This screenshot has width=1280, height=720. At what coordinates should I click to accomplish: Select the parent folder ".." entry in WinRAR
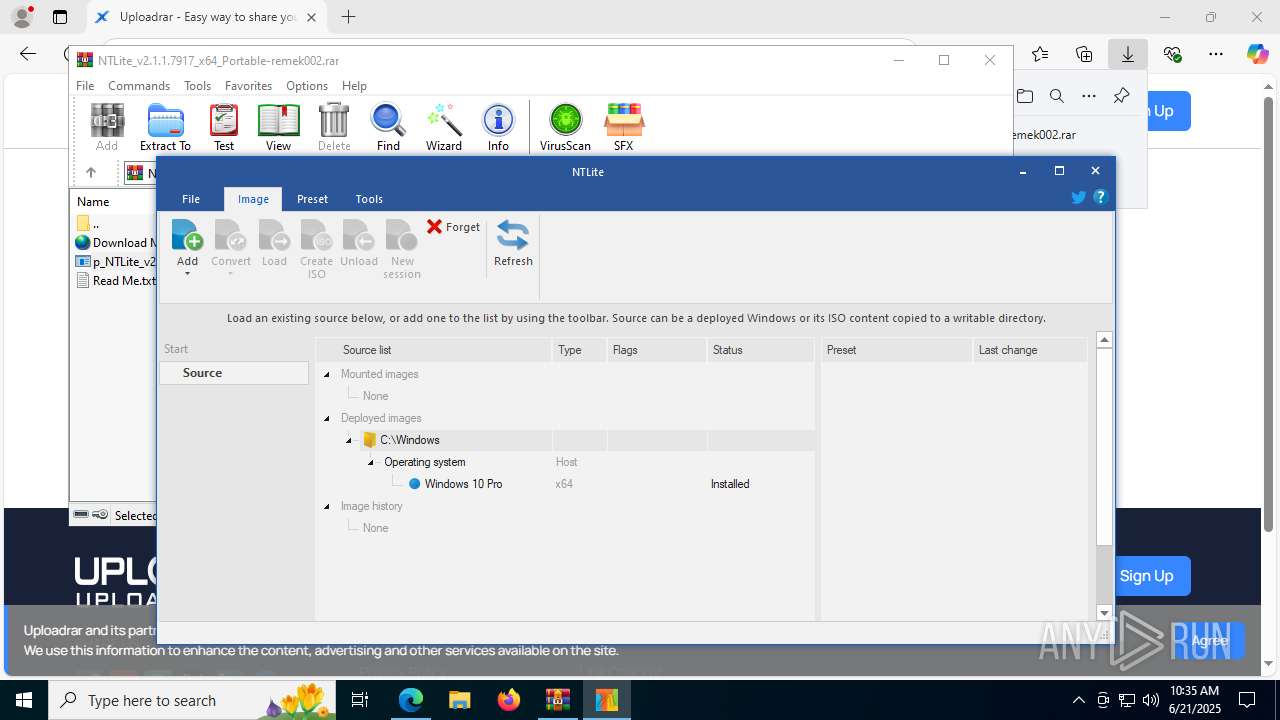click(88, 224)
